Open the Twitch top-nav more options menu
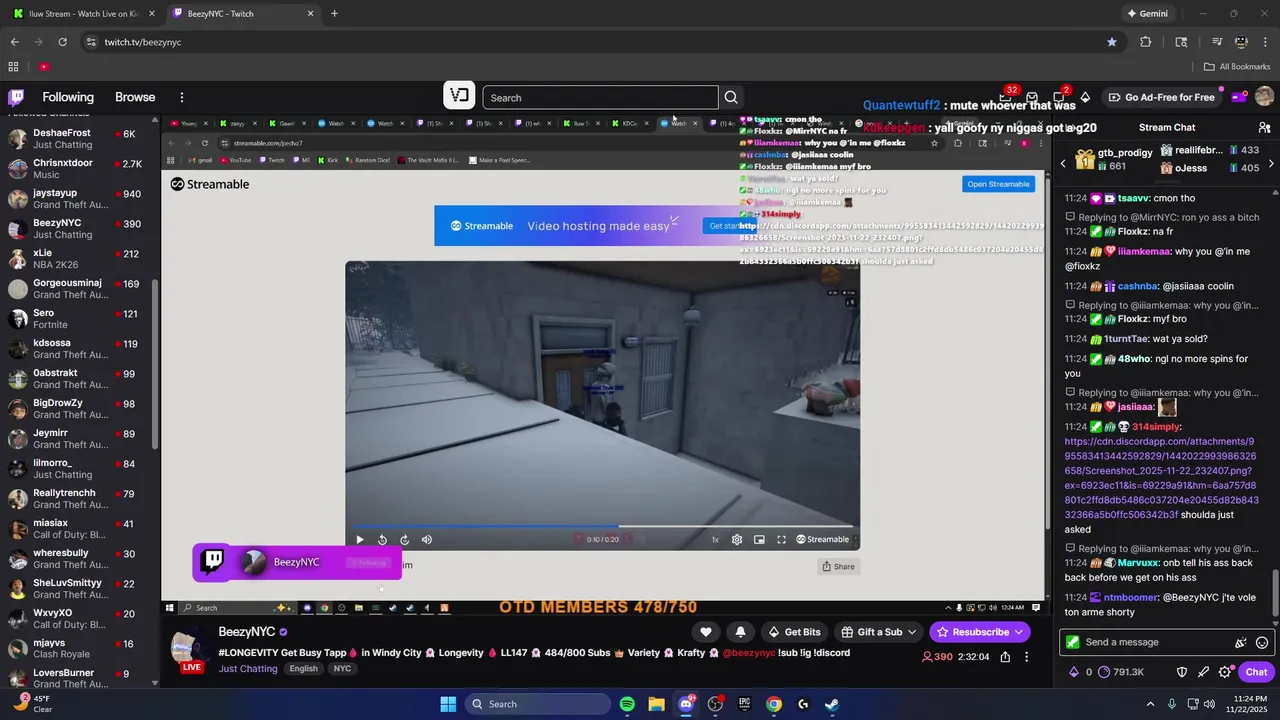This screenshot has height=720, width=1280. point(182,97)
